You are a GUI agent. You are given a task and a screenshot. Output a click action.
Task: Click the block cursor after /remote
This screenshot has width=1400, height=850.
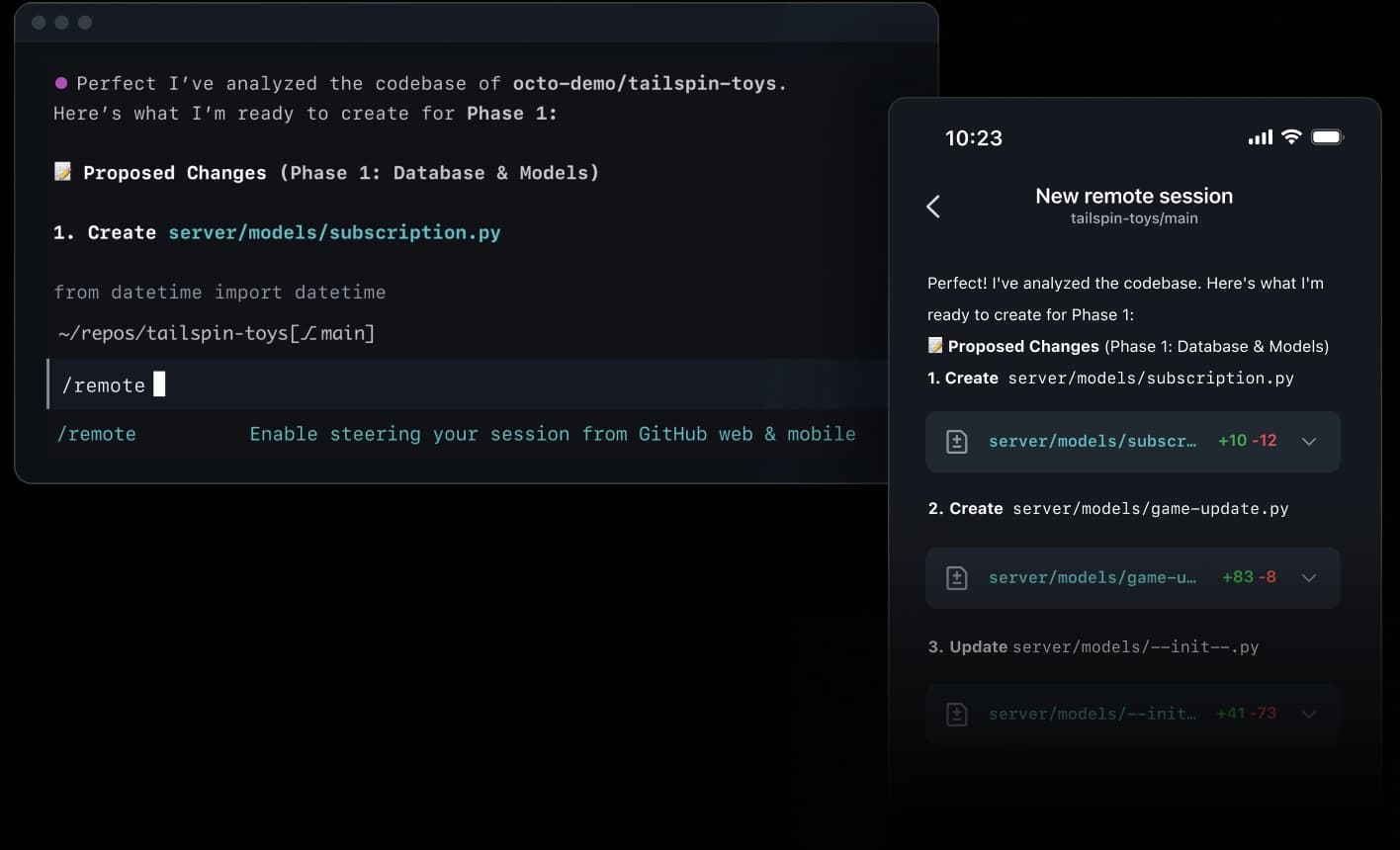[x=159, y=383]
